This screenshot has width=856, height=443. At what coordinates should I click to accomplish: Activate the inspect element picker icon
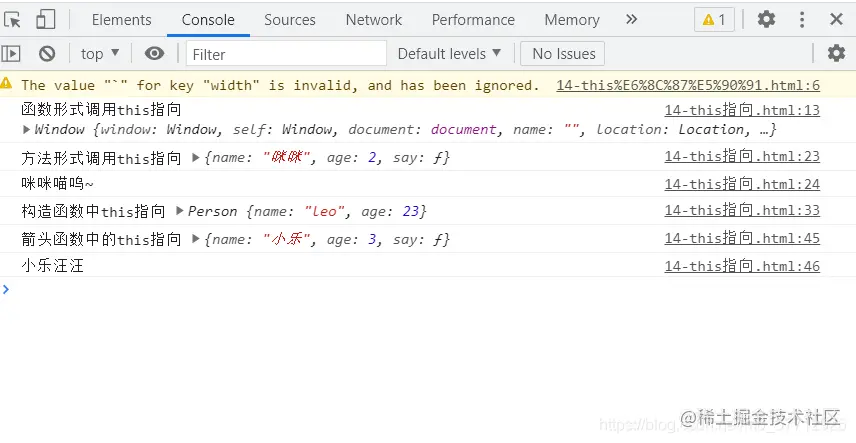tap(12, 20)
